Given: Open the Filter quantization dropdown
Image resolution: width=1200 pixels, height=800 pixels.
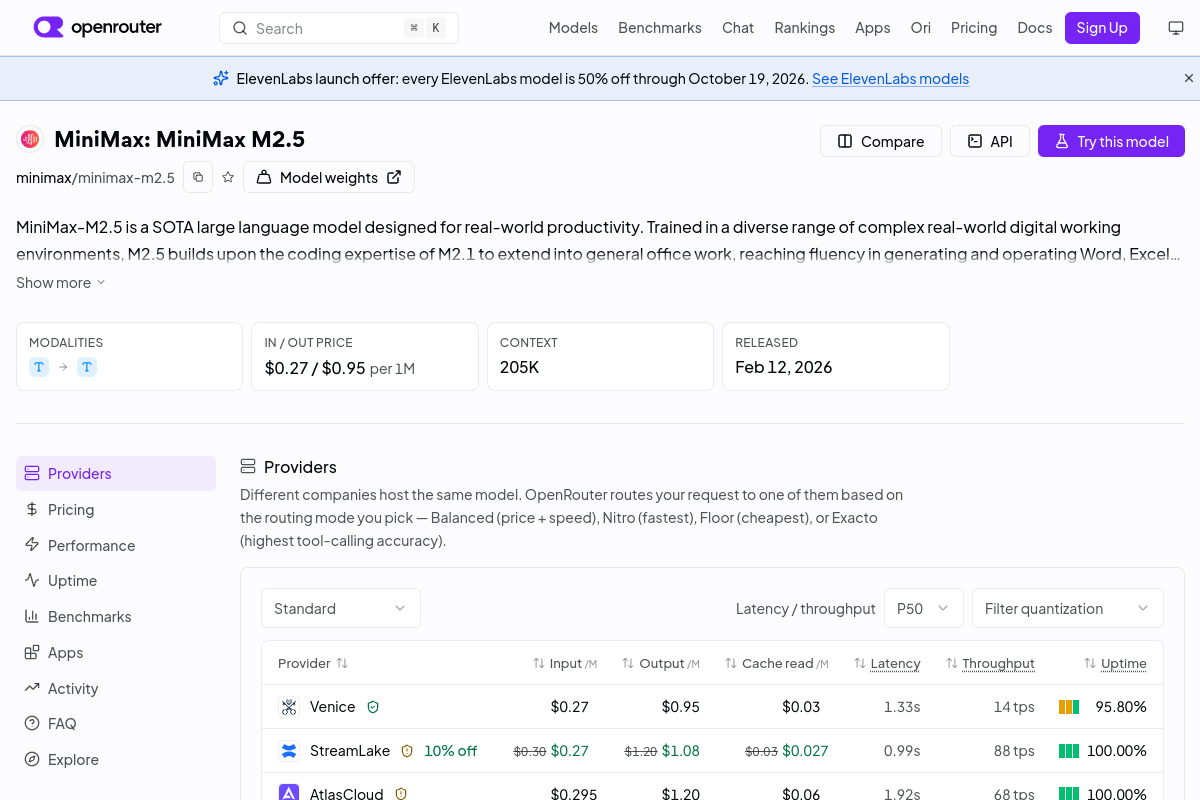Looking at the screenshot, I should click(x=1068, y=608).
